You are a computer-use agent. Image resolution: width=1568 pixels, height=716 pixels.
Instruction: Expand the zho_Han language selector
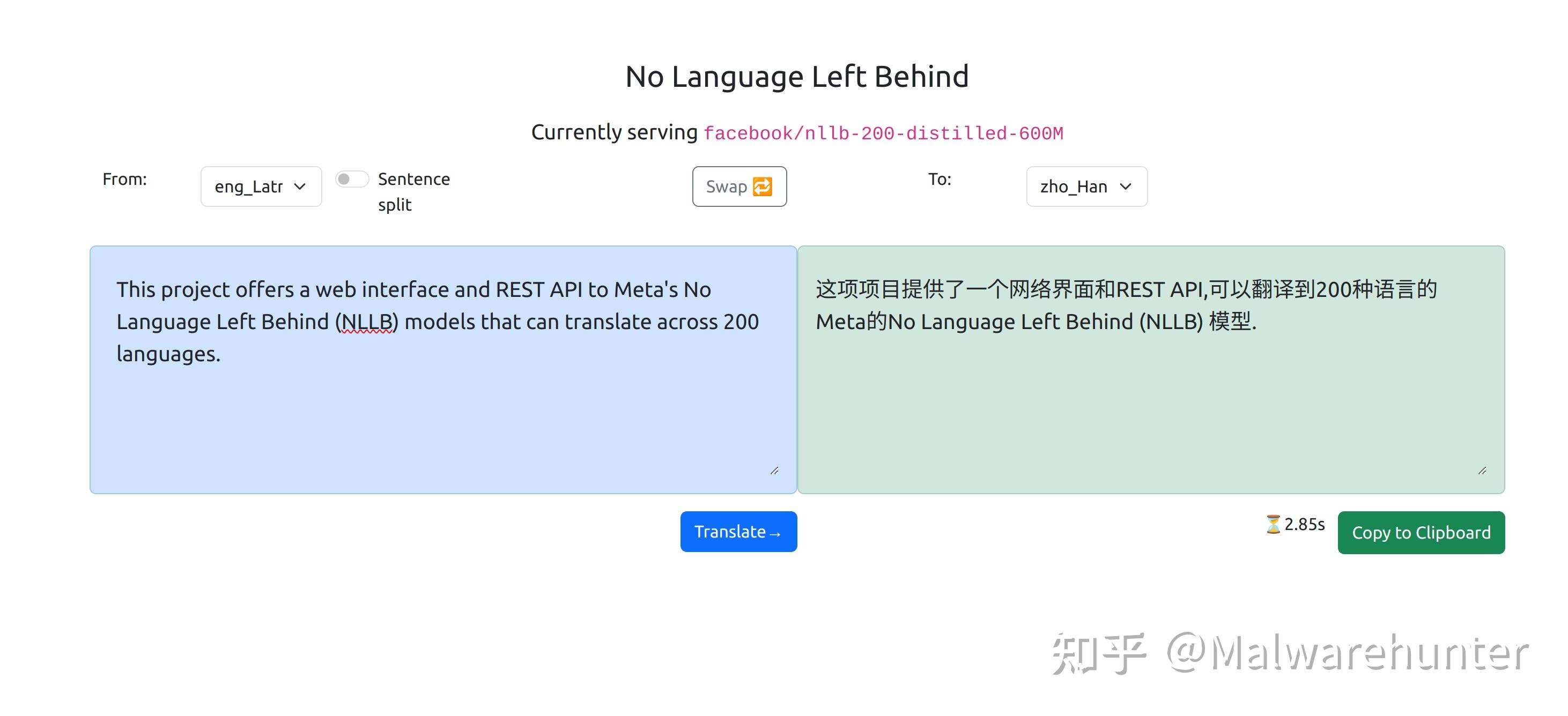pyautogui.click(x=1086, y=186)
